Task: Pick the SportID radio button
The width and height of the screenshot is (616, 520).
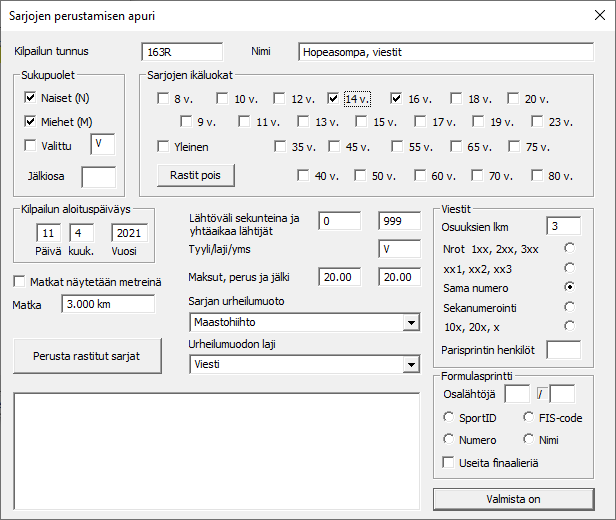Action: (449, 418)
